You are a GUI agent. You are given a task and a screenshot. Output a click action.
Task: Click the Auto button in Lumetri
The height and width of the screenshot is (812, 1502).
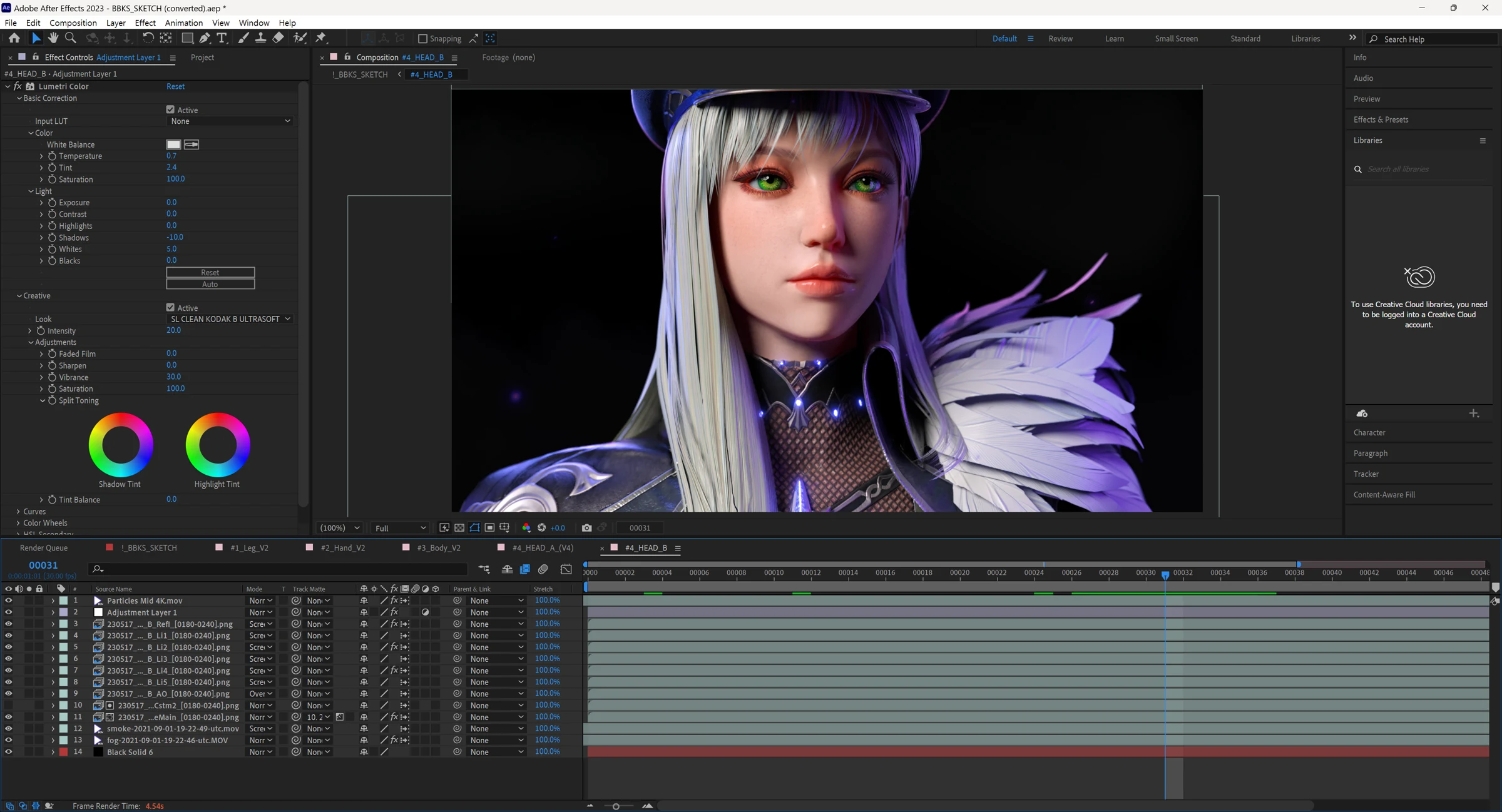coord(210,284)
